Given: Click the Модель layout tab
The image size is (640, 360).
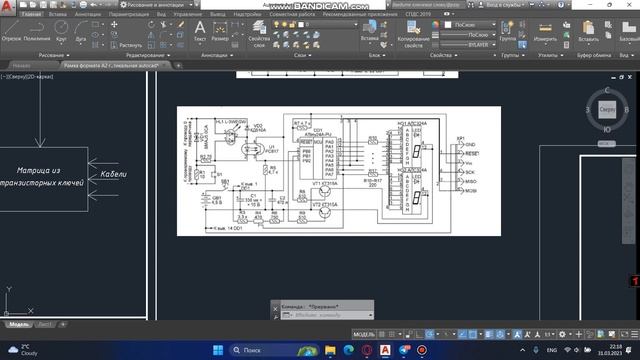Looking at the screenshot, I should coord(19,324).
